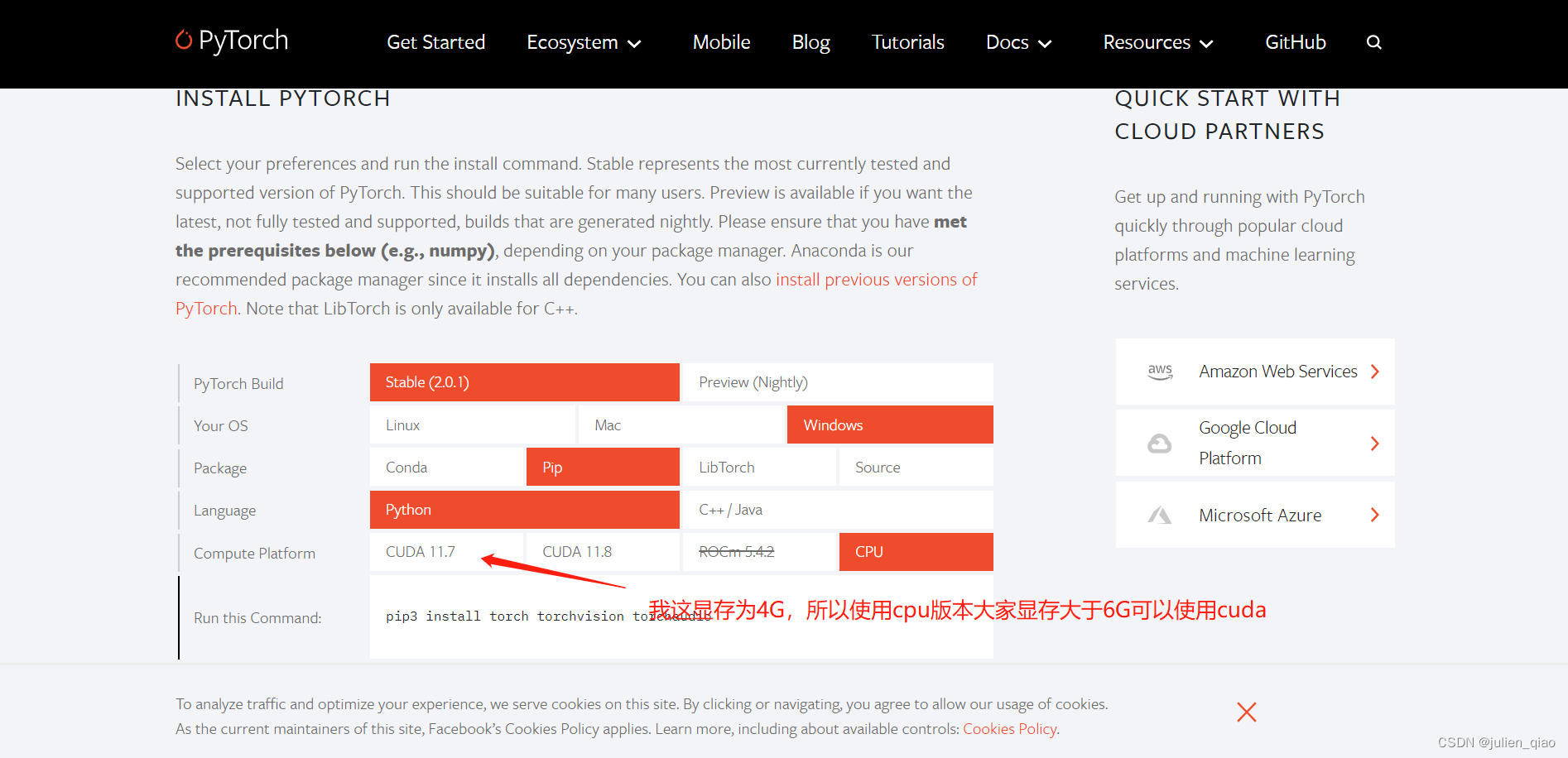Click the PyTorch flame logo
Screen dimensions: 1568x758
tap(184, 40)
